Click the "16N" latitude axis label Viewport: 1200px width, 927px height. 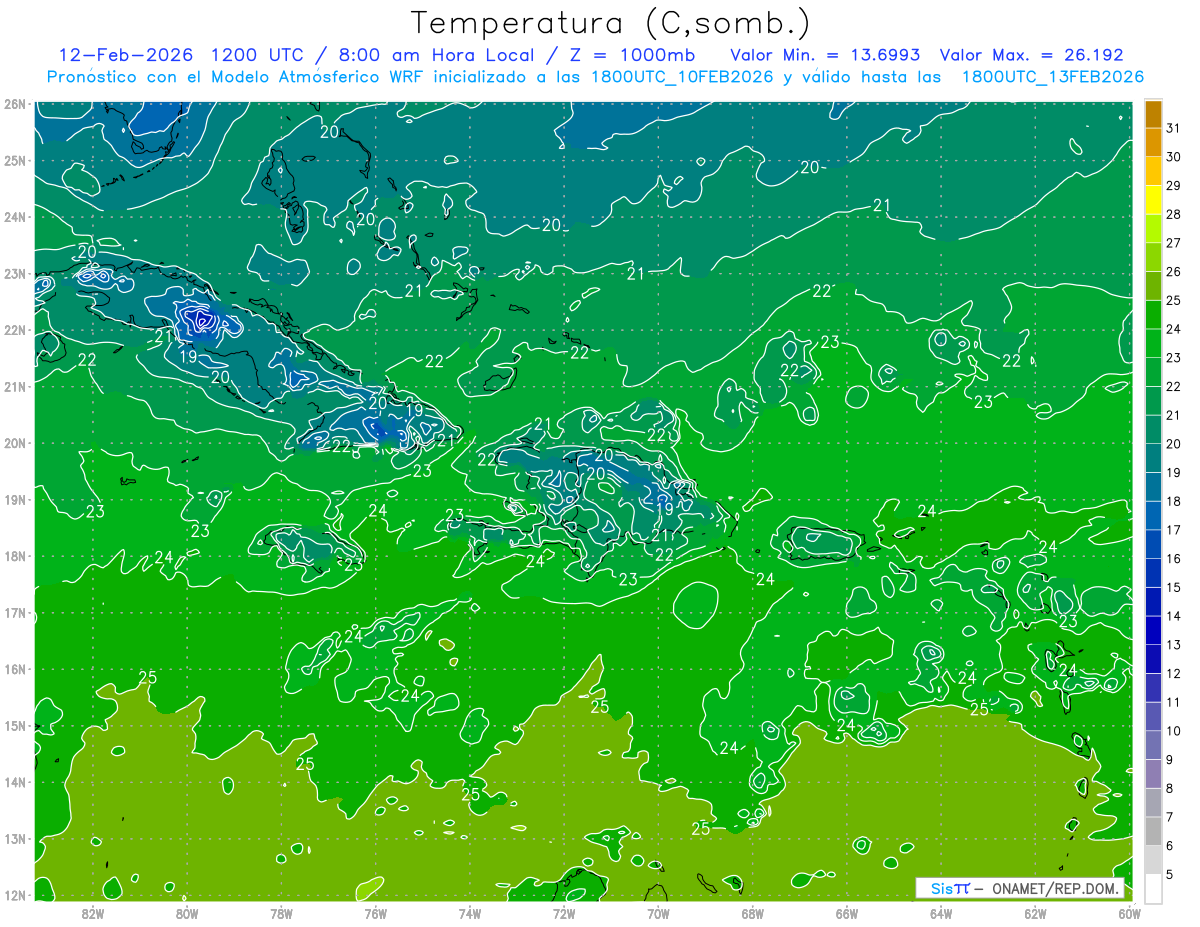pos(15,669)
